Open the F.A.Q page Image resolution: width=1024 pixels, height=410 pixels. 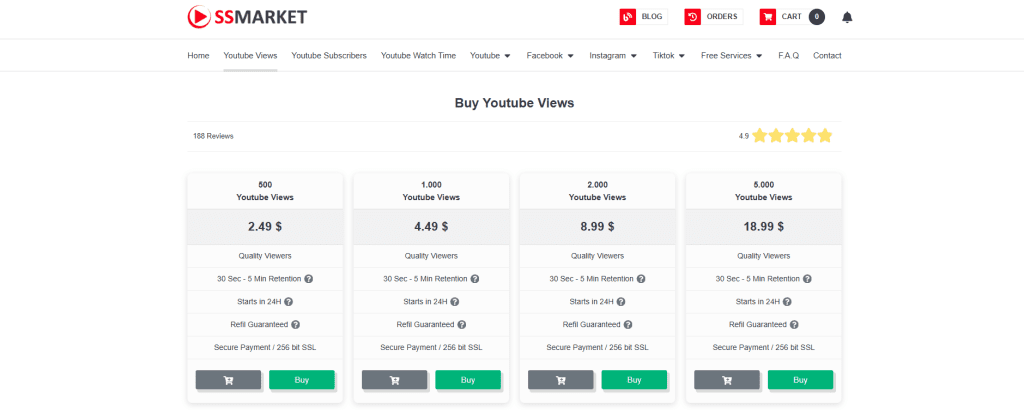tap(788, 55)
